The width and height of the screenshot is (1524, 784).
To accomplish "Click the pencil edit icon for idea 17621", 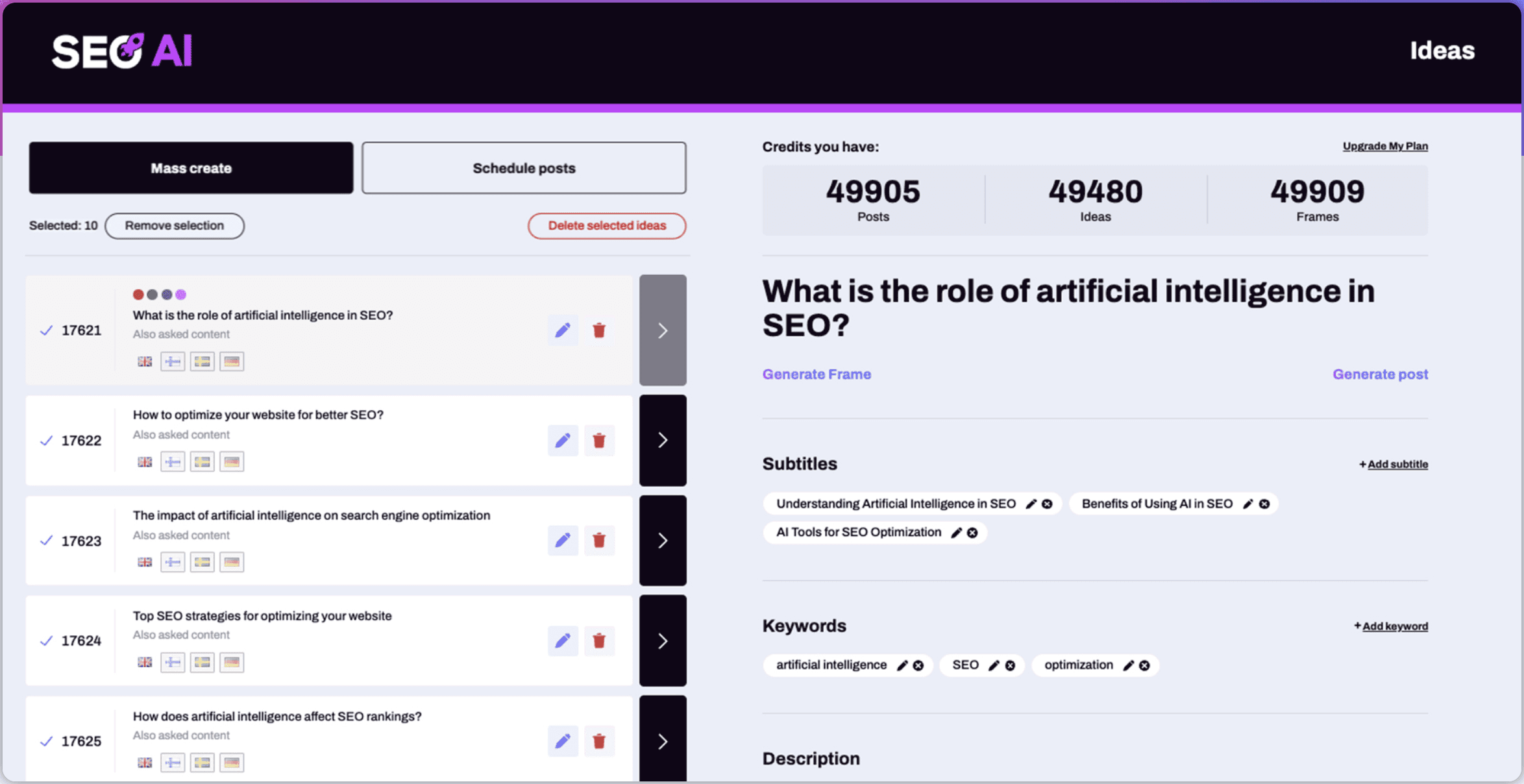I will click(x=562, y=330).
